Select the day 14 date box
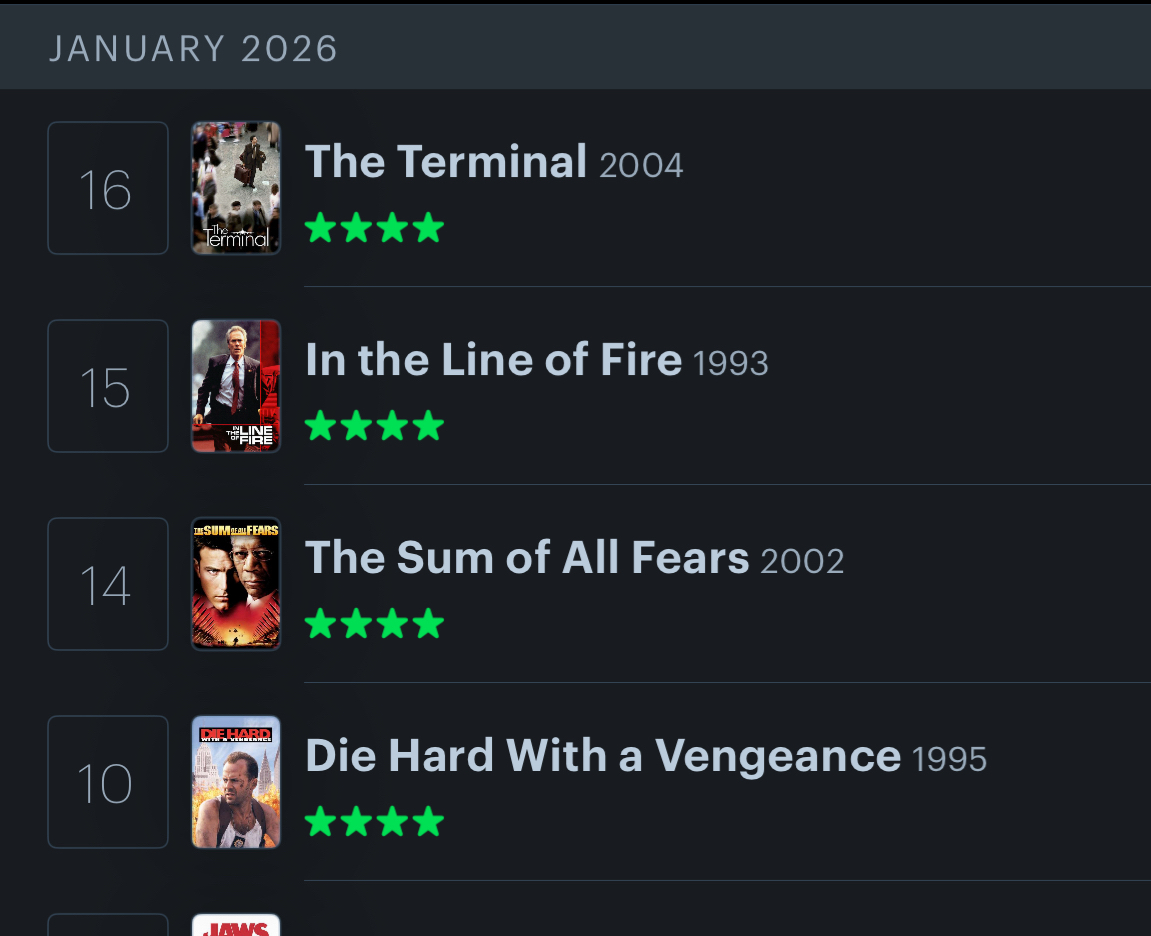 pos(108,584)
